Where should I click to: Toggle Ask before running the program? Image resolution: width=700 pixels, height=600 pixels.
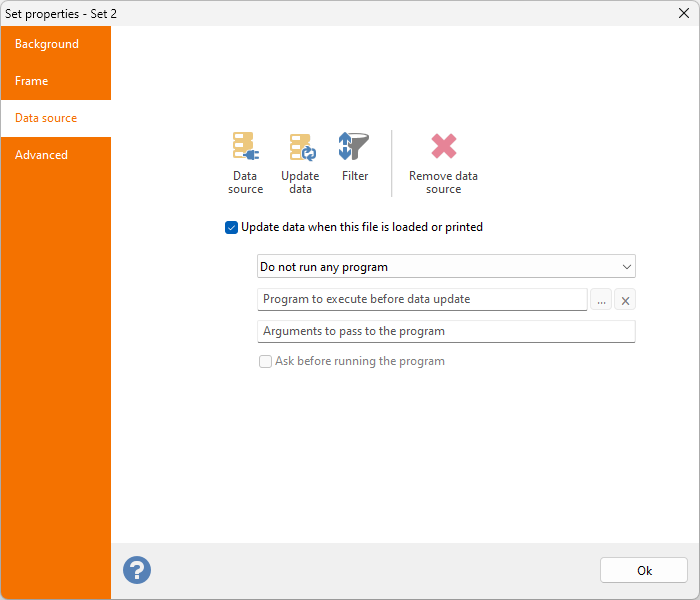point(265,361)
